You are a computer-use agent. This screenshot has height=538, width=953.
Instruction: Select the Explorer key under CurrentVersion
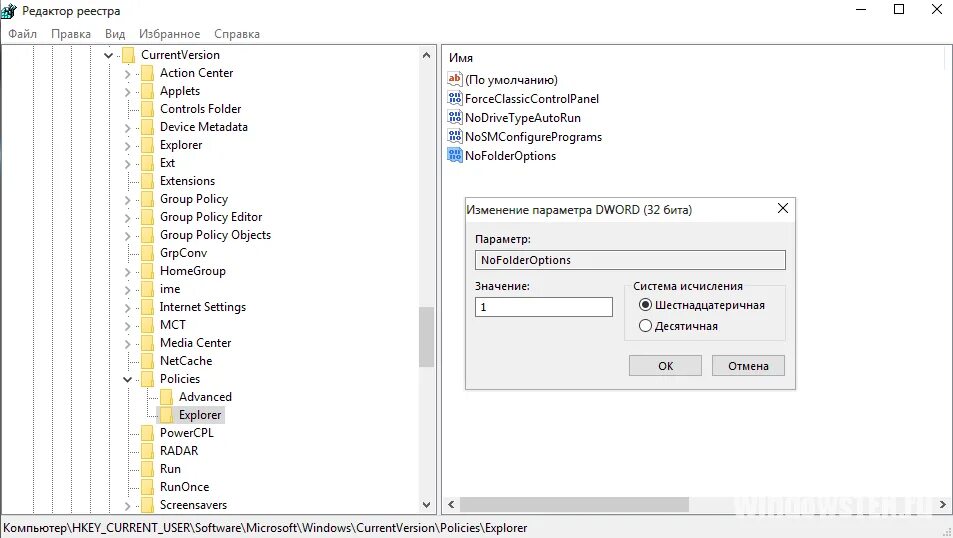pyautogui.click(x=181, y=145)
